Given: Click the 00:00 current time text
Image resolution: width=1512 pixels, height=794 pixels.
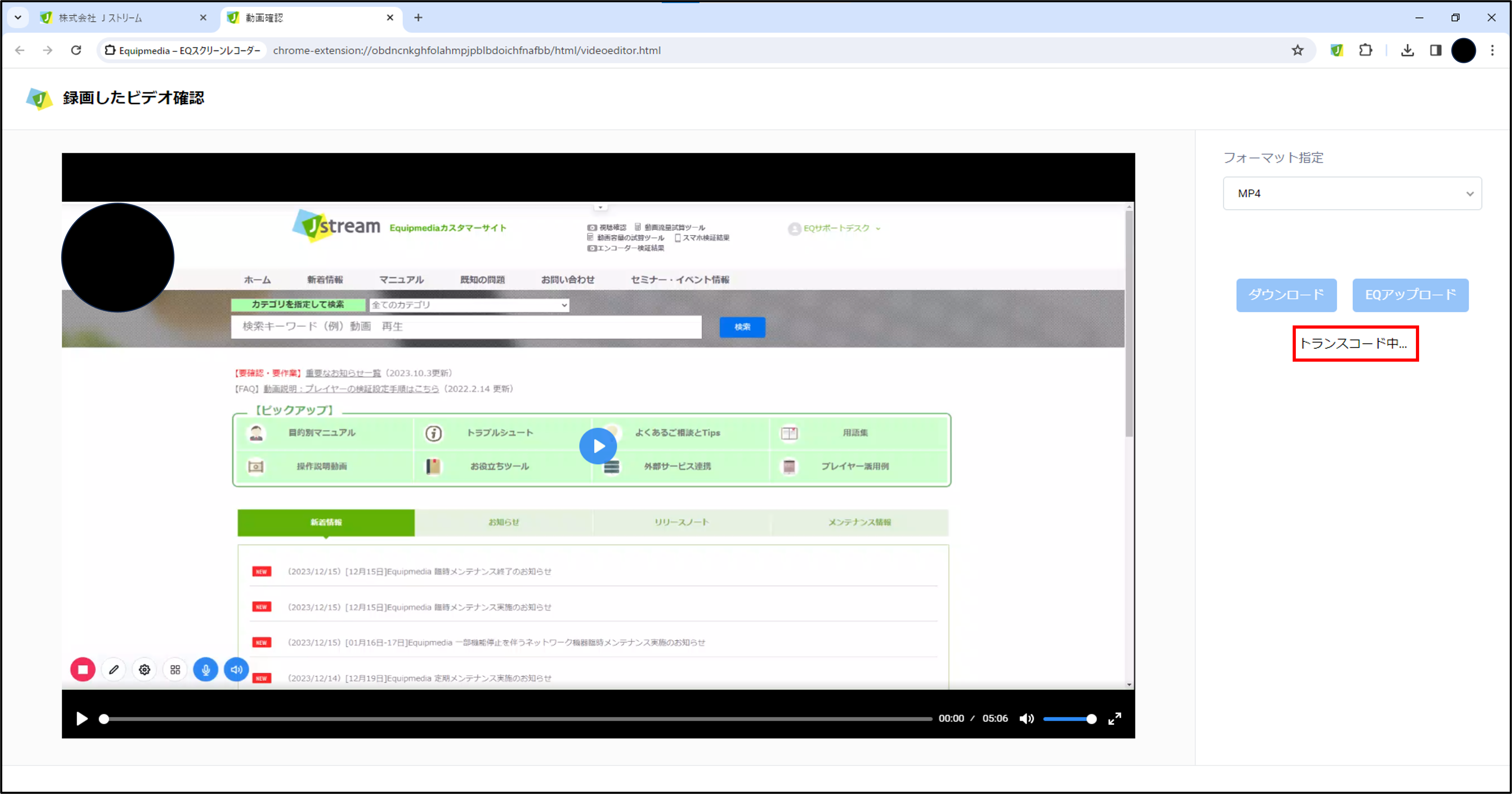Looking at the screenshot, I should click(x=951, y=719).
